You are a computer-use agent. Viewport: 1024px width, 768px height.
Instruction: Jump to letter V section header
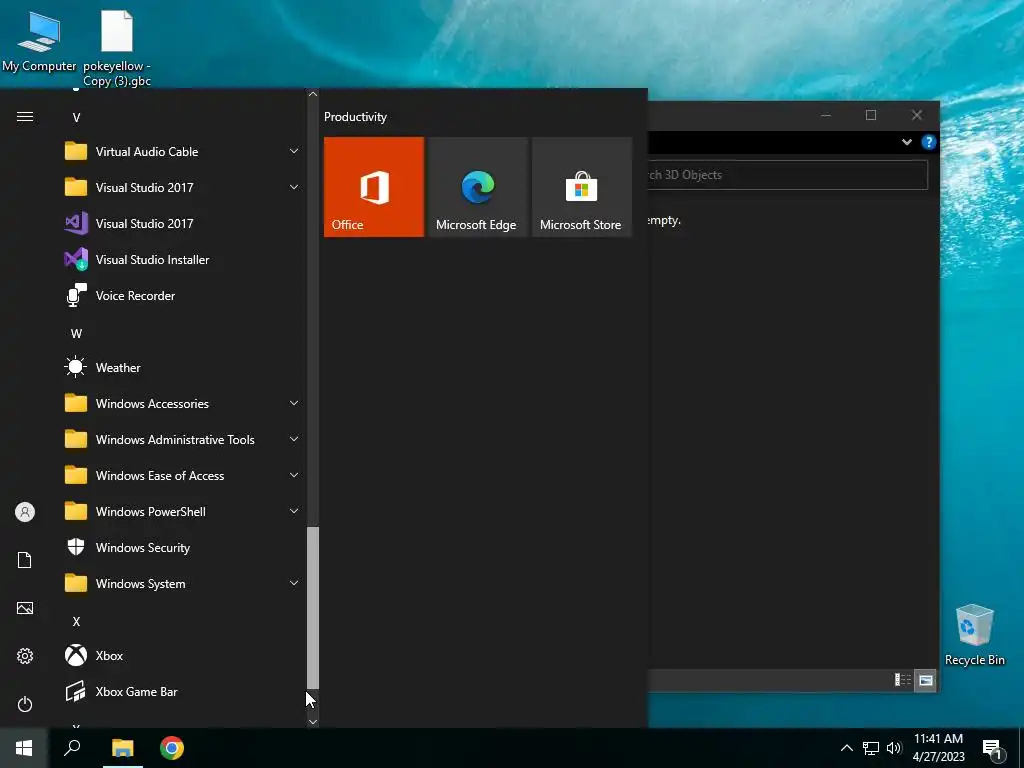pyautogui.click(x=76, y=118)
